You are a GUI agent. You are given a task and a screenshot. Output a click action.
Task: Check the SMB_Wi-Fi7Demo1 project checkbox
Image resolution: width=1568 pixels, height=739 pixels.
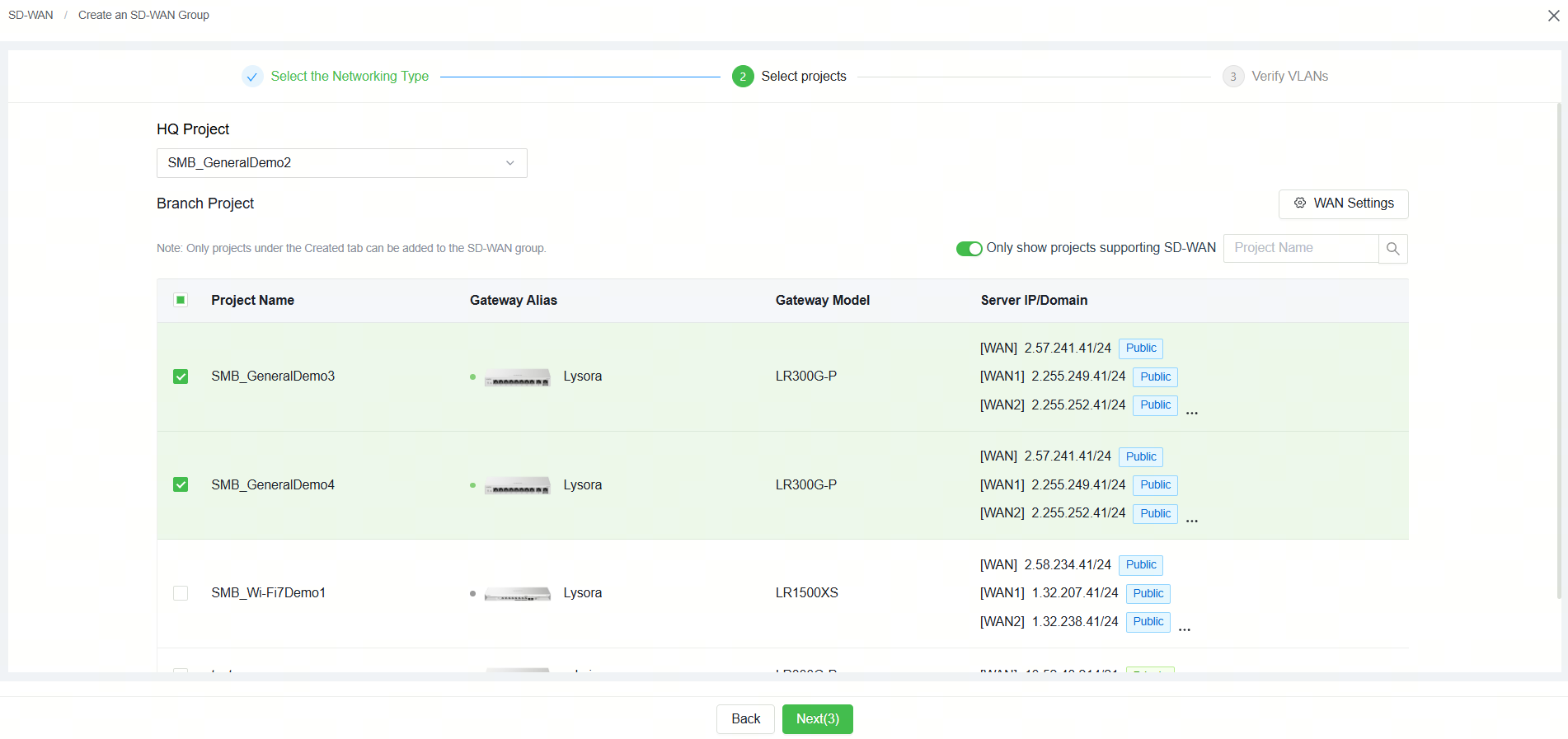point(181,593)
